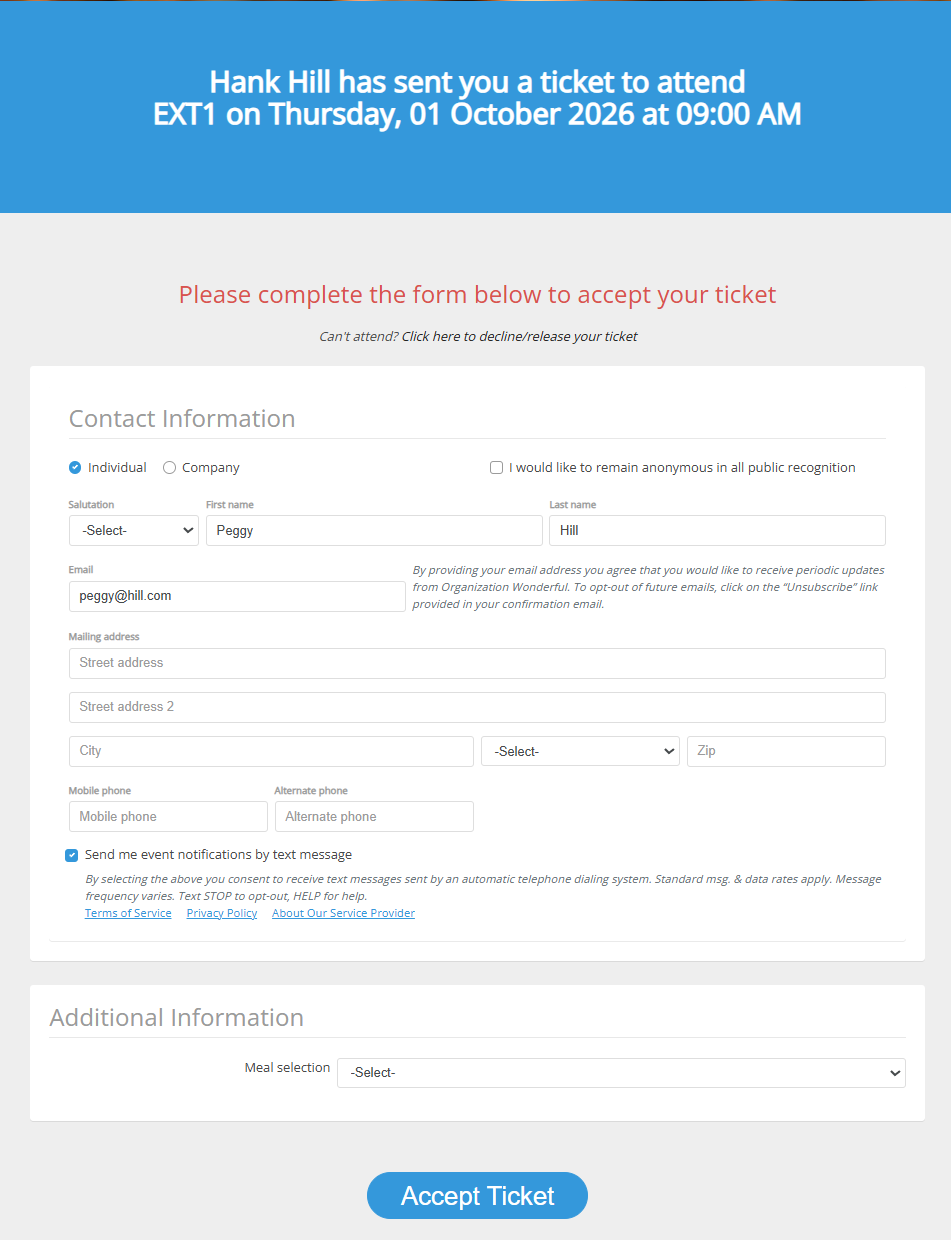Select the Individual radio button

[x=75, y=467]
